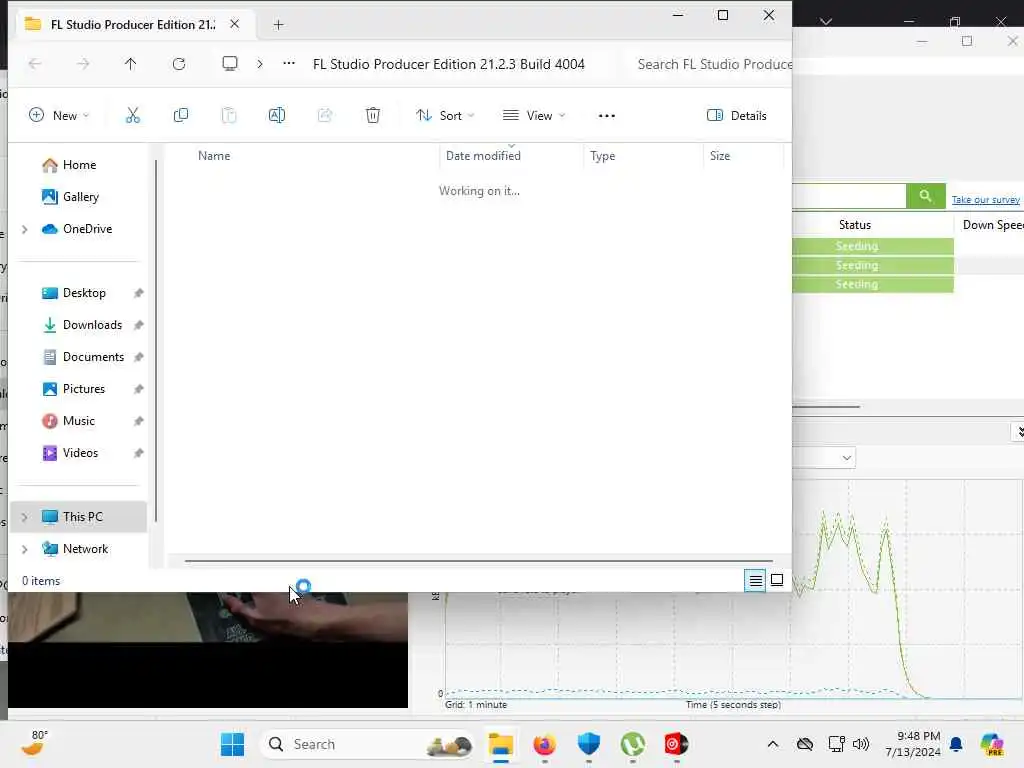Image resolution: width=1024 pixels, height=768 pixels.
Task: Show hidden system tray icons
Action: pos(773,744)
